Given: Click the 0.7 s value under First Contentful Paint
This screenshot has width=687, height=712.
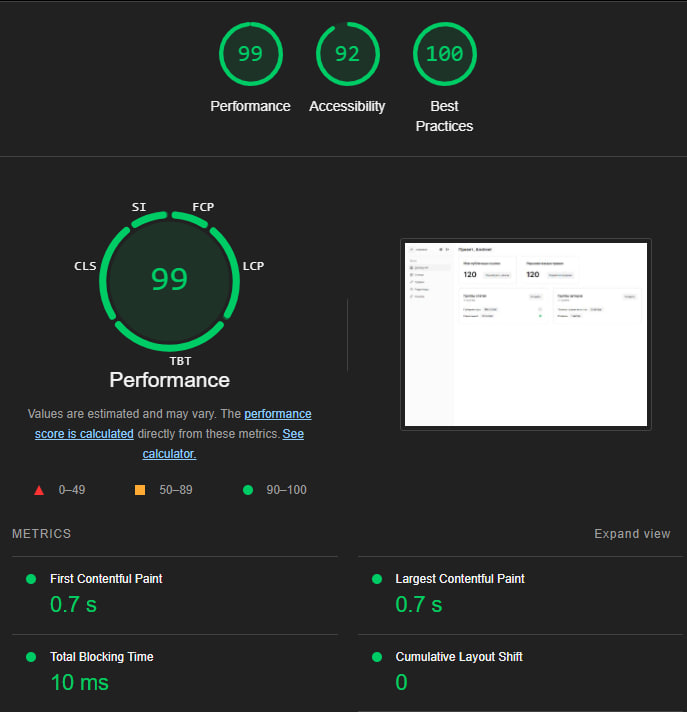Looking at the screenshot, I should (x=73, y=605).
